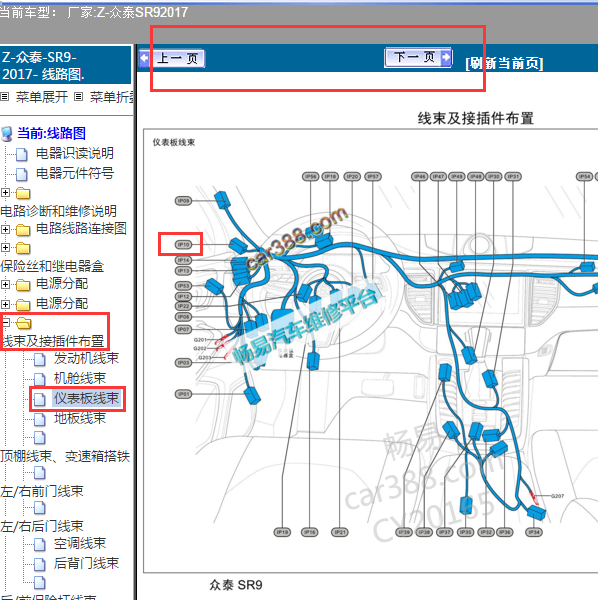Click connector label IP16 at bottom
This screenshot has height=600, width=598.
tap(309, 532)
